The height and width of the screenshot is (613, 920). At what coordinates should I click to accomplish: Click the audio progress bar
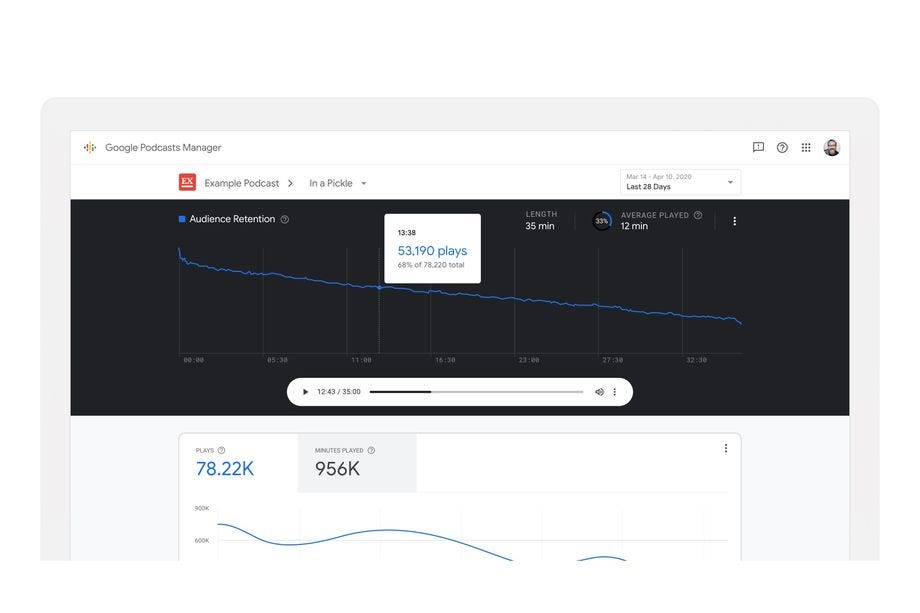pos(476,392)
